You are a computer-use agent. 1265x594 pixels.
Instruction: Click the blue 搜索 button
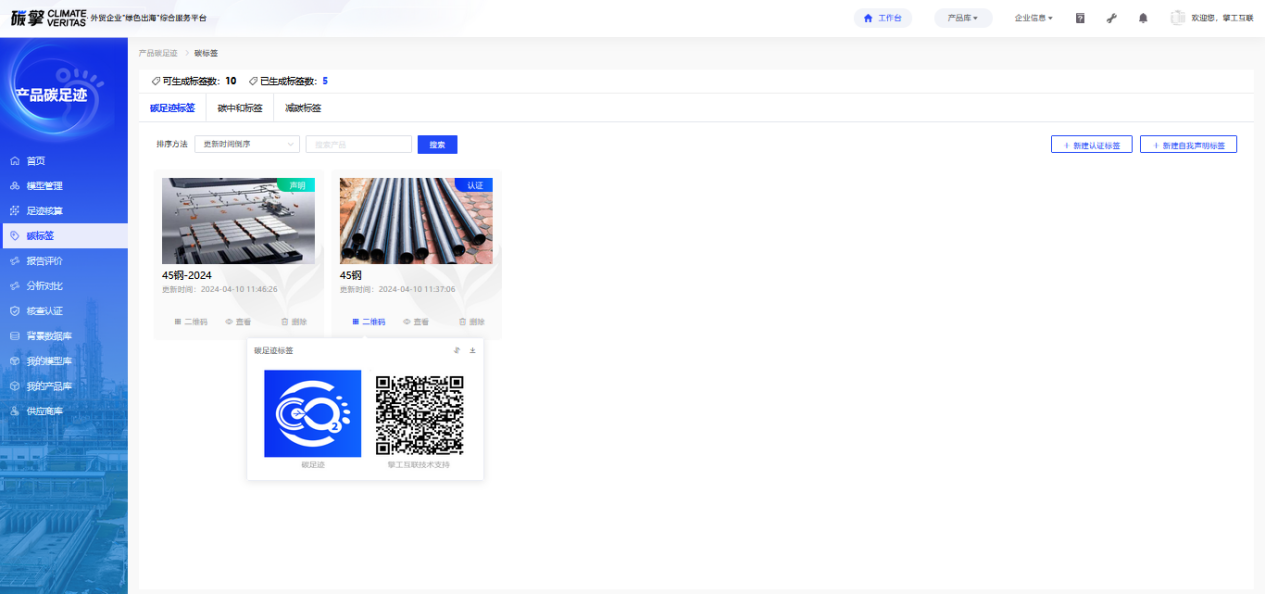tap(437, 145)
